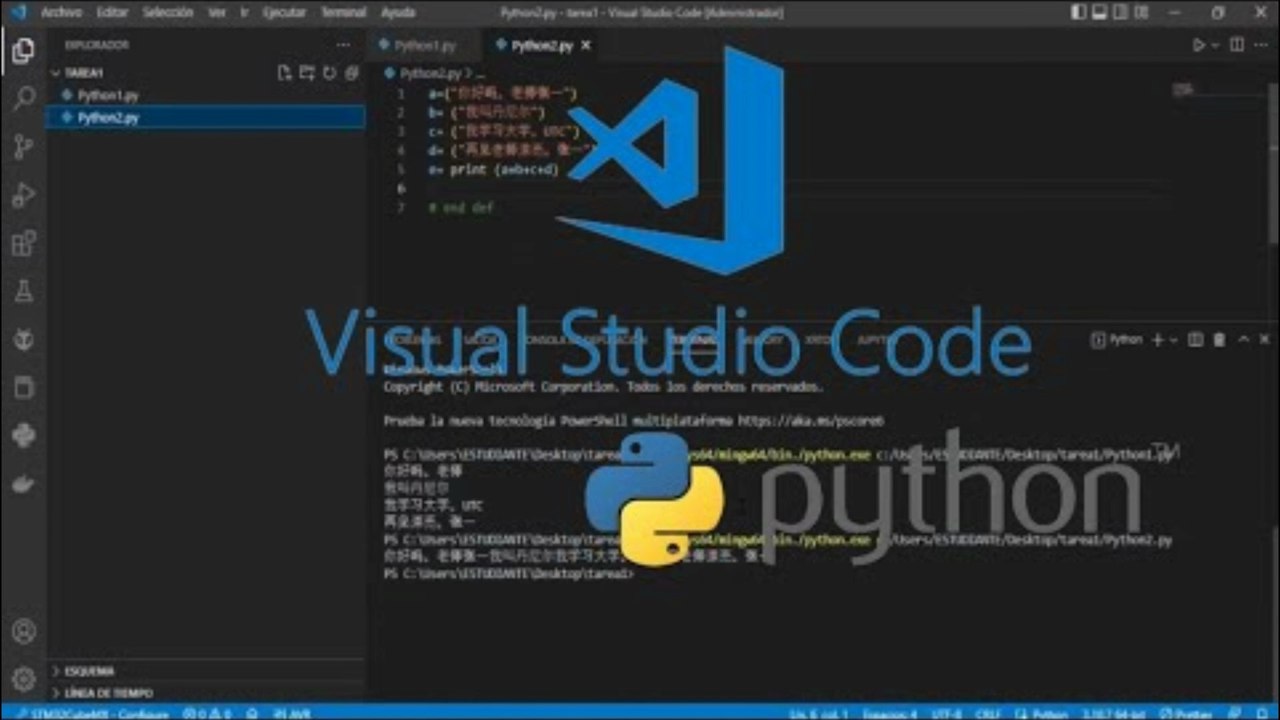This screenshot has height=720, width=1280.
Task: Collapse all folders in Explorer
Action: 351,73
